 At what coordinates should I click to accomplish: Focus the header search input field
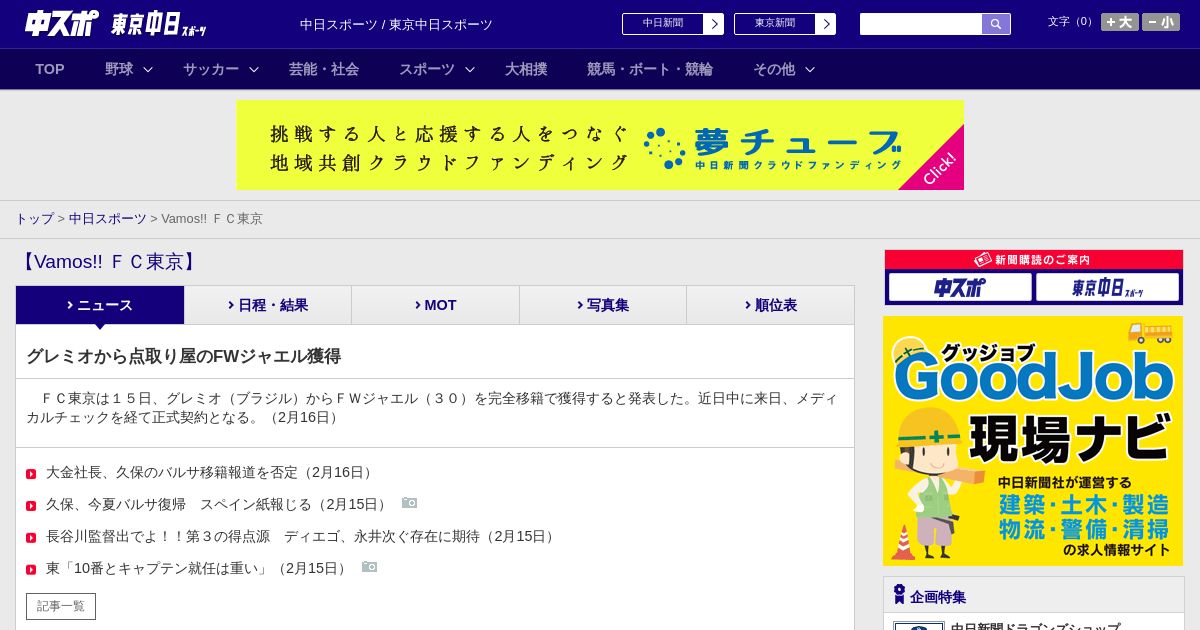point(921,24)
